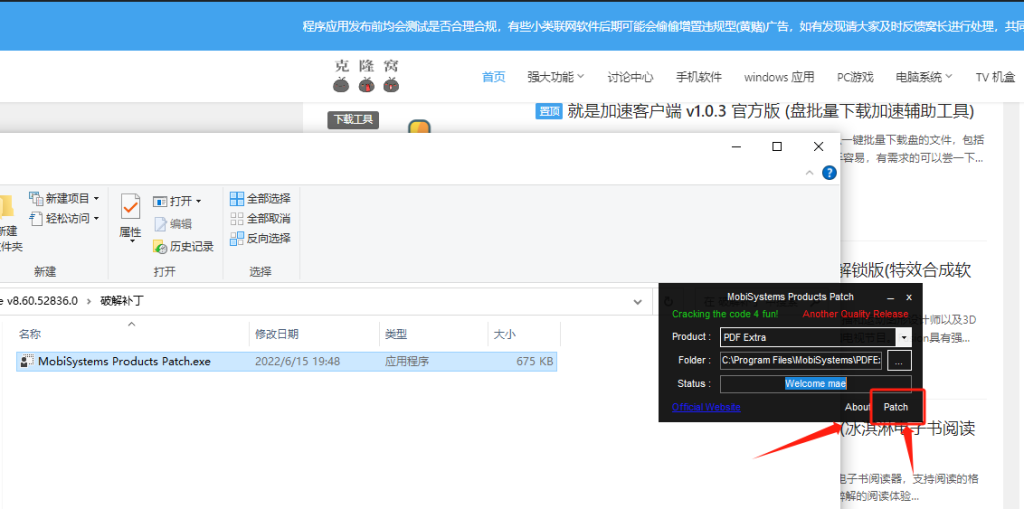Open the 打开 split button in ribbon
The image size is (1024, 509).
click(x=177, y=201)
